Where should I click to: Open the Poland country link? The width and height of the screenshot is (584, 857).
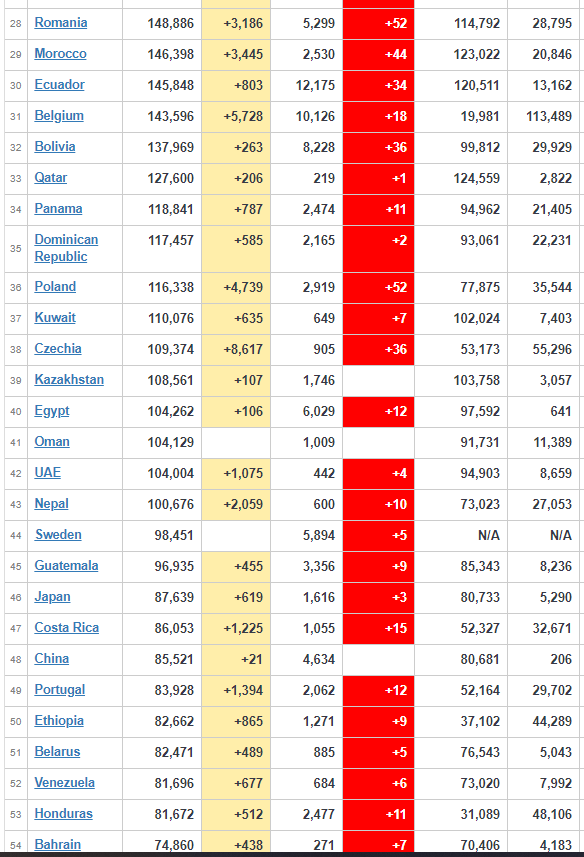[x=55, y=287]
